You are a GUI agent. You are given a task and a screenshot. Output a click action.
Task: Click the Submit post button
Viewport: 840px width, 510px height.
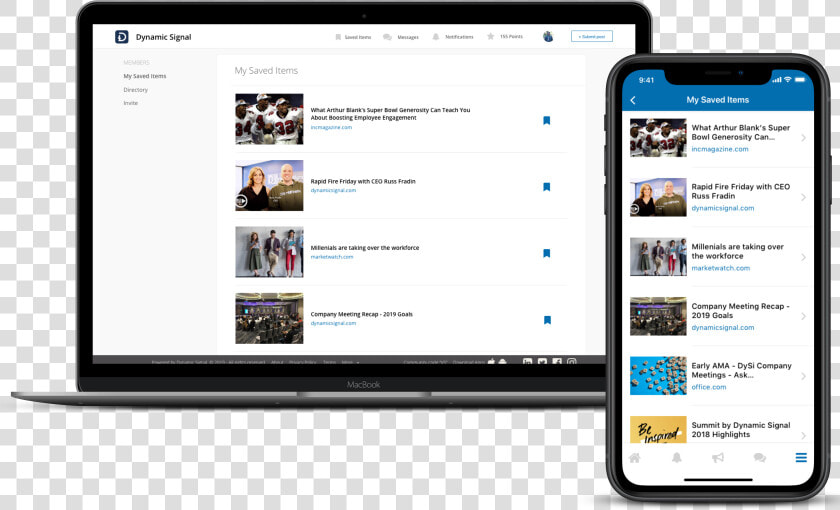[591, 36]
